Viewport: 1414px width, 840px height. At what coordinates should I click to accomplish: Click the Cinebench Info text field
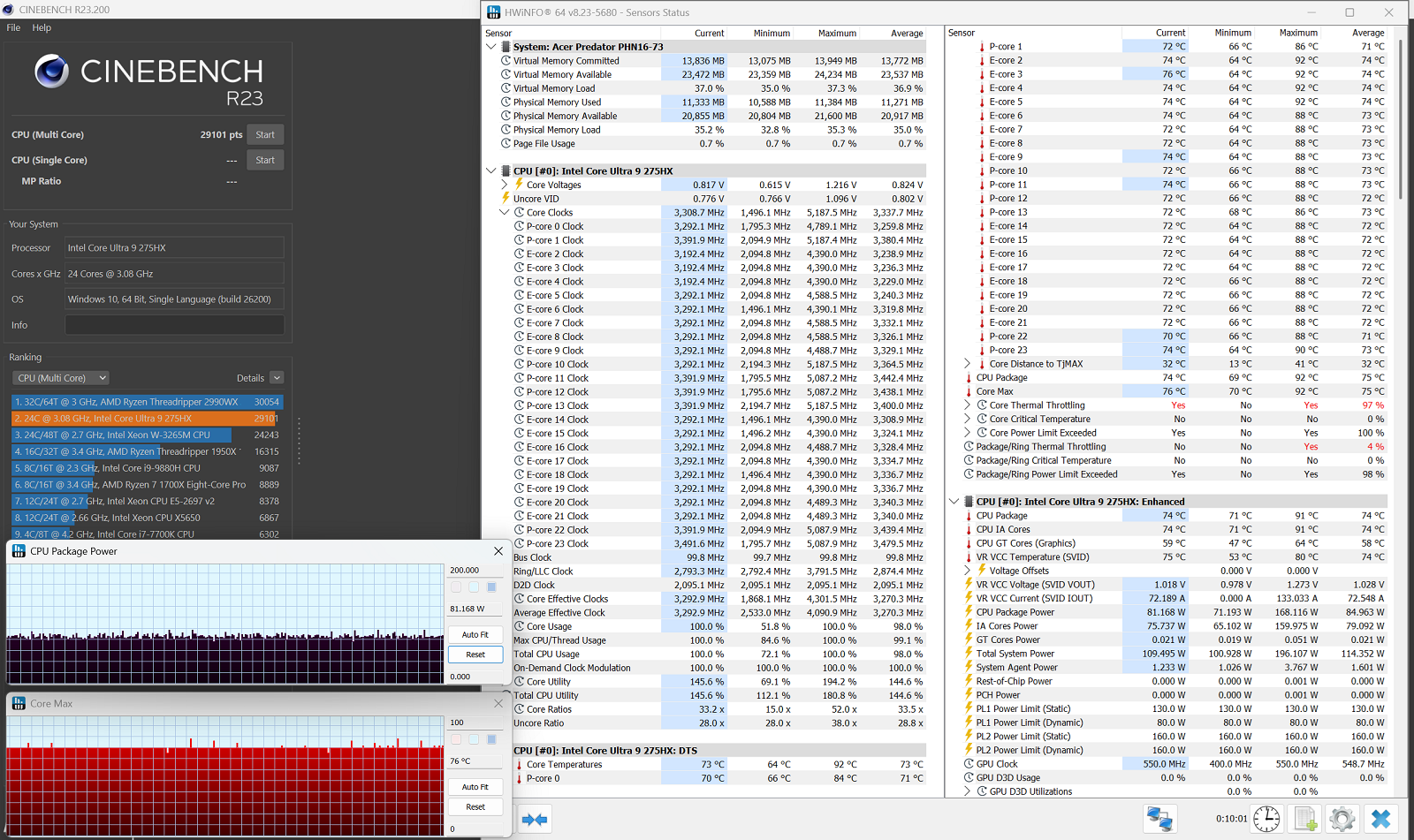pos(174,325)
